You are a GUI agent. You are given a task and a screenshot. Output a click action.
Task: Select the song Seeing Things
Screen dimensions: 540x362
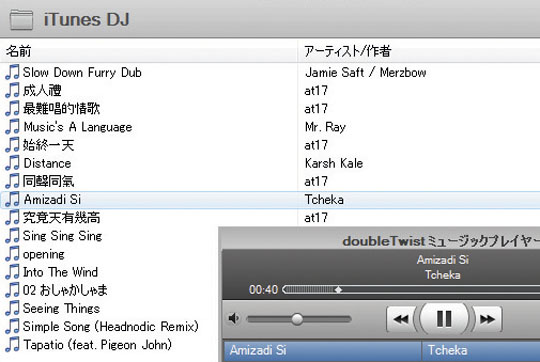click(61, 308)
